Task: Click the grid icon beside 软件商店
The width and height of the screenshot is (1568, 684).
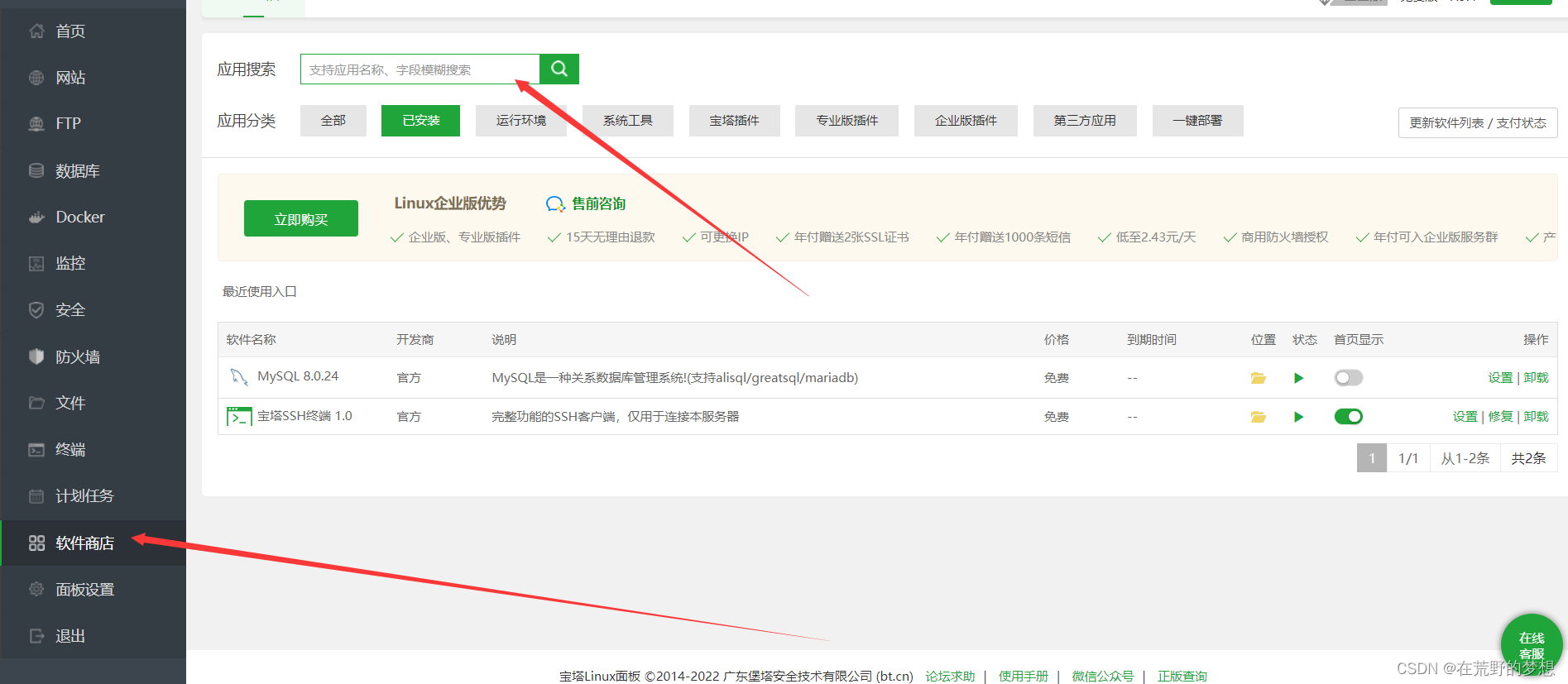Action: 36,543
